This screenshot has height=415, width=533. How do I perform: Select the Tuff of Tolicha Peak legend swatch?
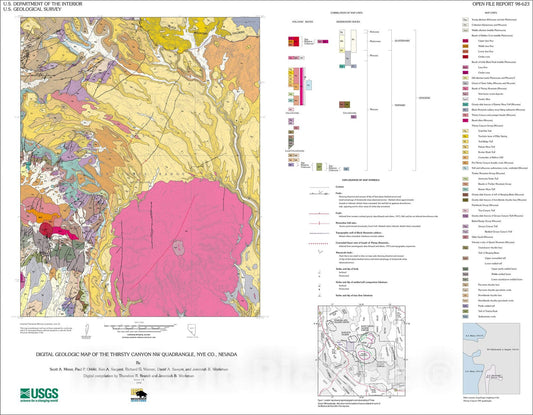465,311
